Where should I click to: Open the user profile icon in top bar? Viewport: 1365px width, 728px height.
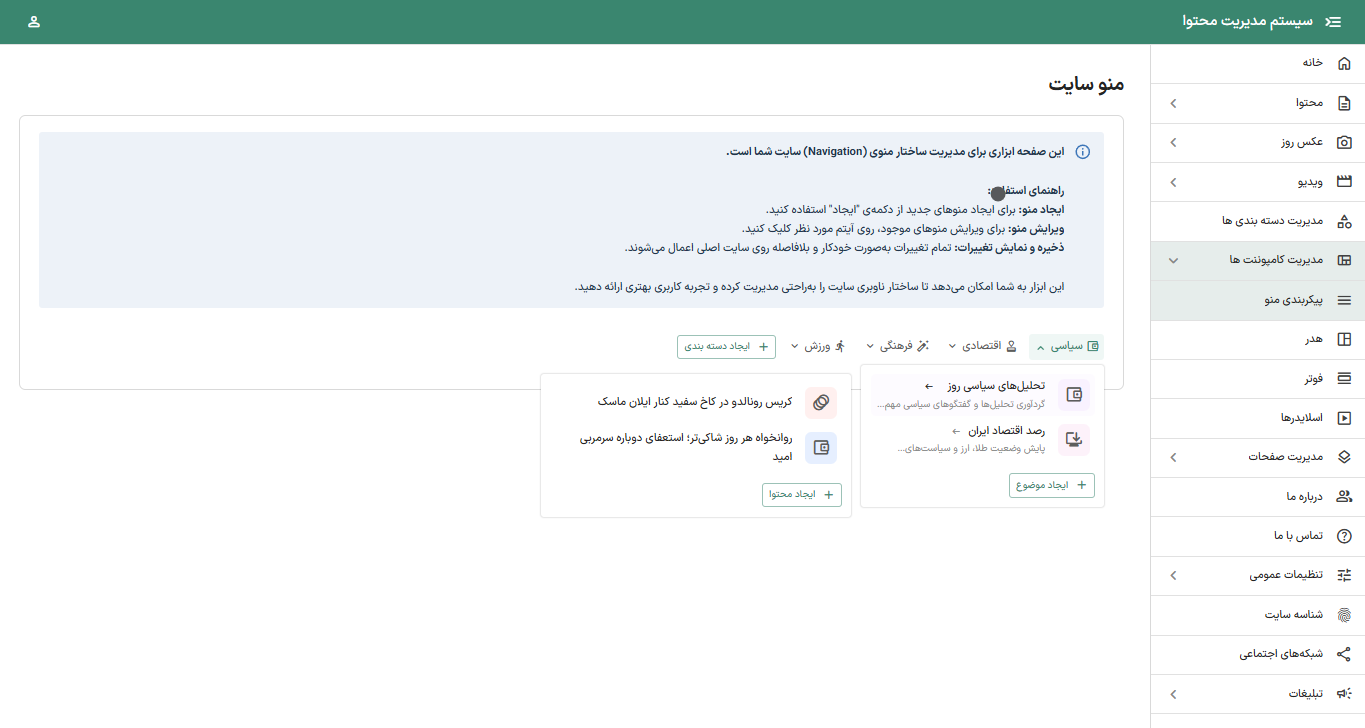click(35, 21)
